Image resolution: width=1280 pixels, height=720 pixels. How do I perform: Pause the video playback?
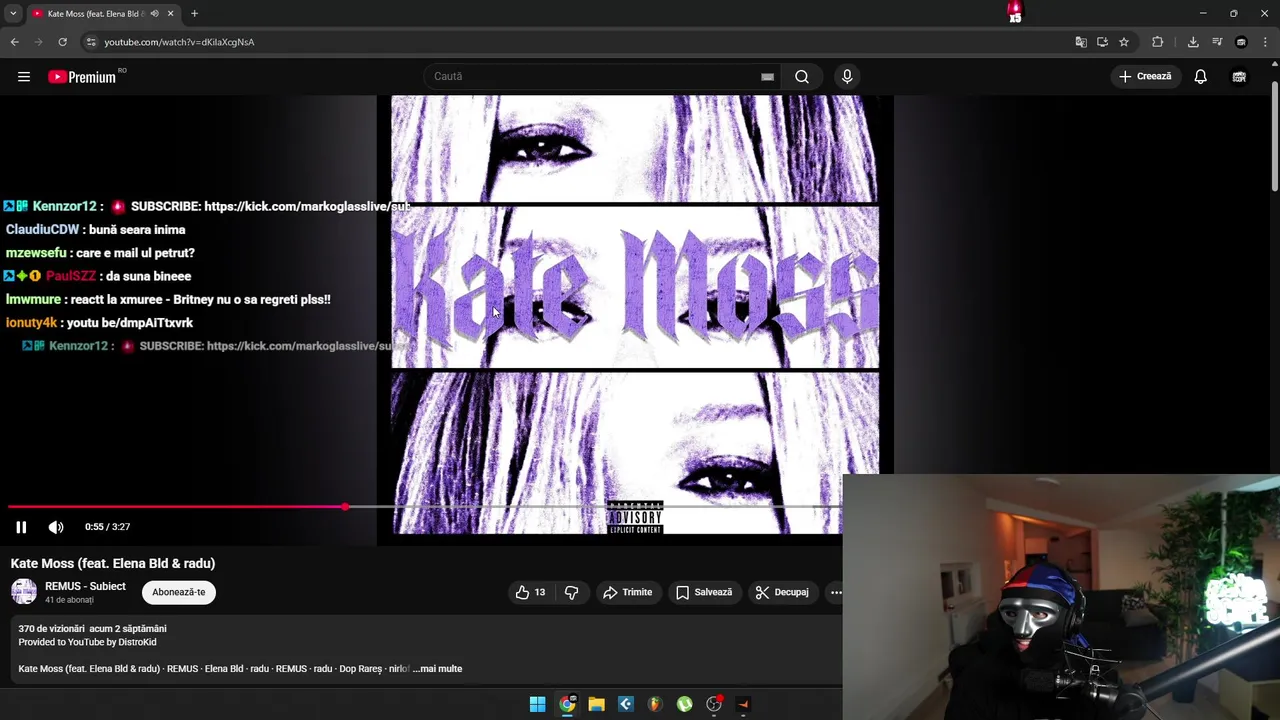click(21, 527)
